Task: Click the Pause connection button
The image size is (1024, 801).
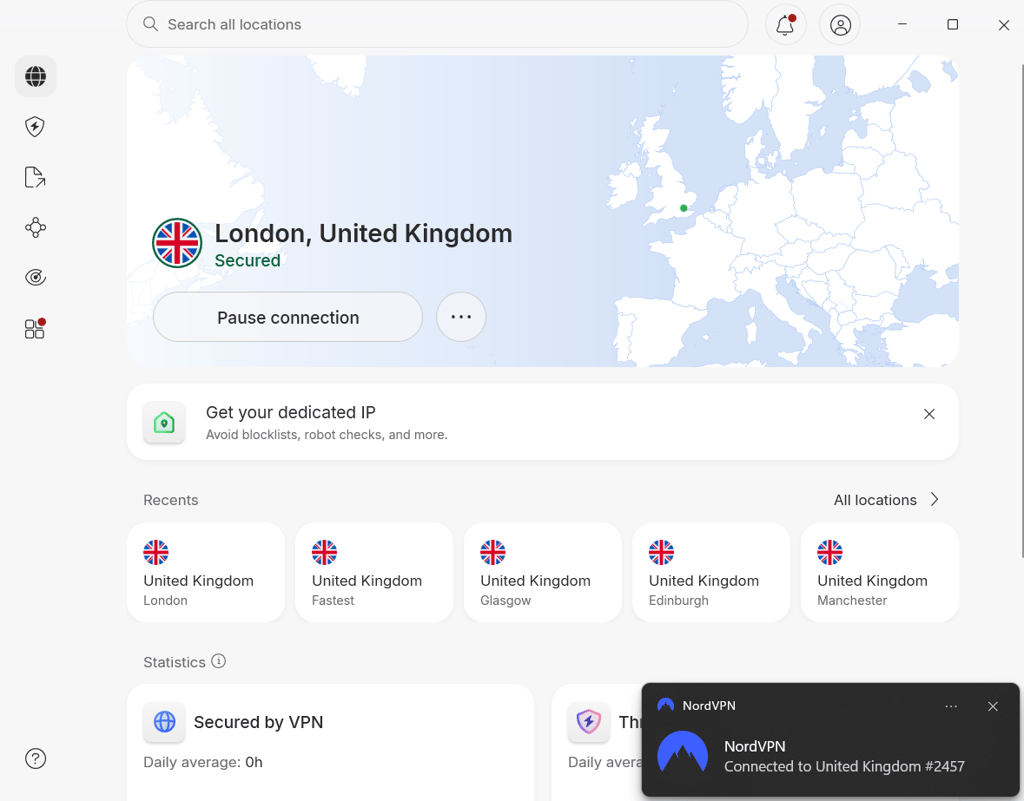Action: (x=288, y=317)
